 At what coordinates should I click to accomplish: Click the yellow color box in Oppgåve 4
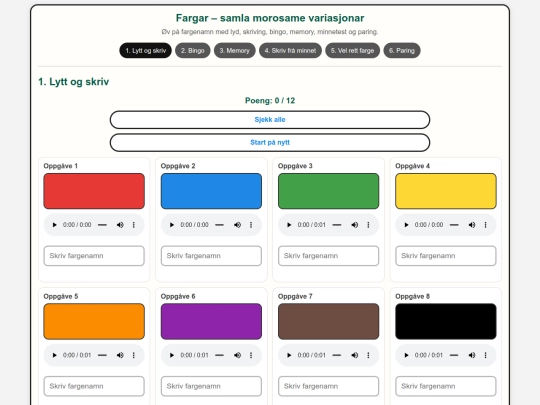pyautogui.click(x=446, y=191)
